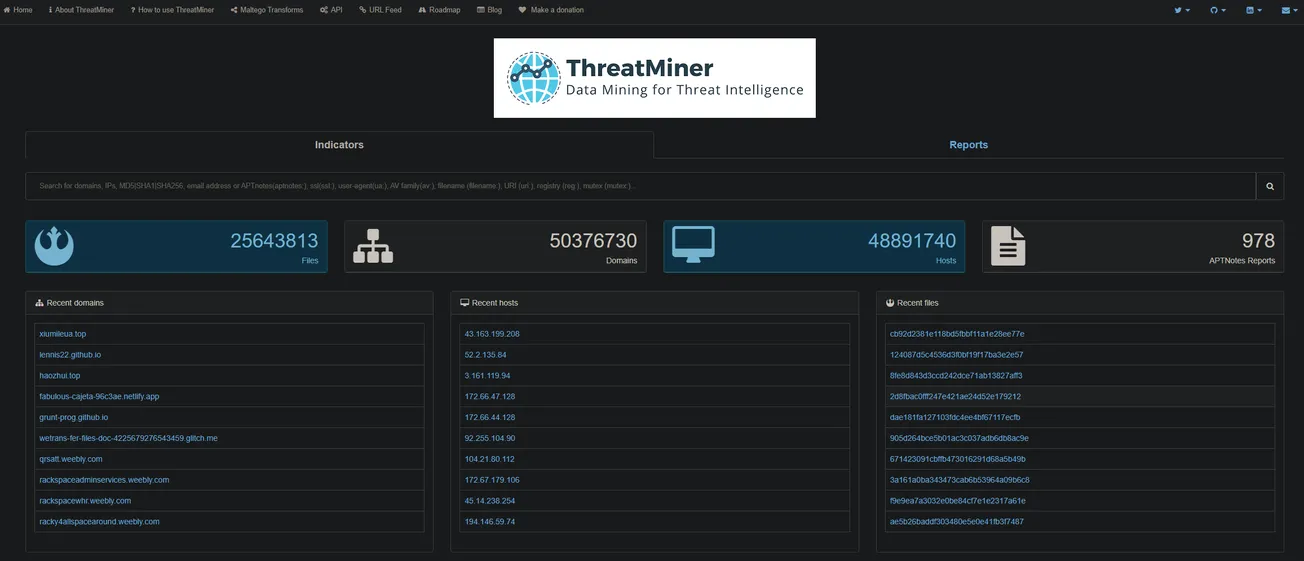The height and width of the screenshot is (561, 1304).
Task: Click the ThreatMiner logo banner
Action: pos(654,78)
